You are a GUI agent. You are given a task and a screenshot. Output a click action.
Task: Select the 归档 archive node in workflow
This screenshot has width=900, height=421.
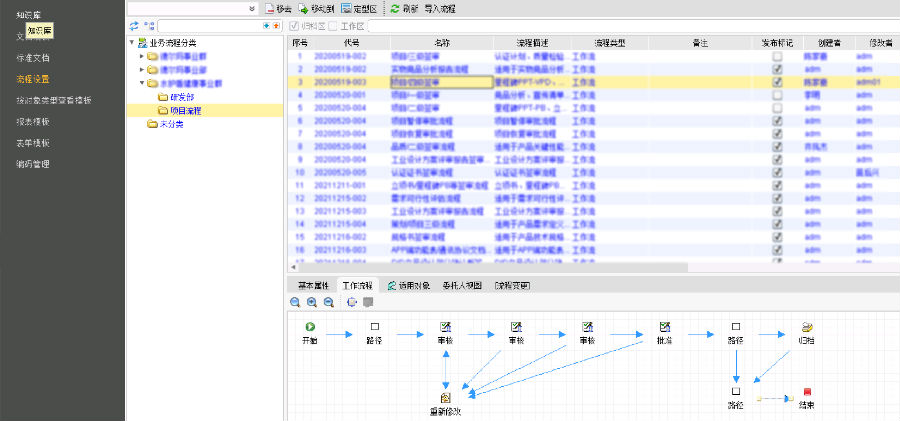tap(806, 327)
